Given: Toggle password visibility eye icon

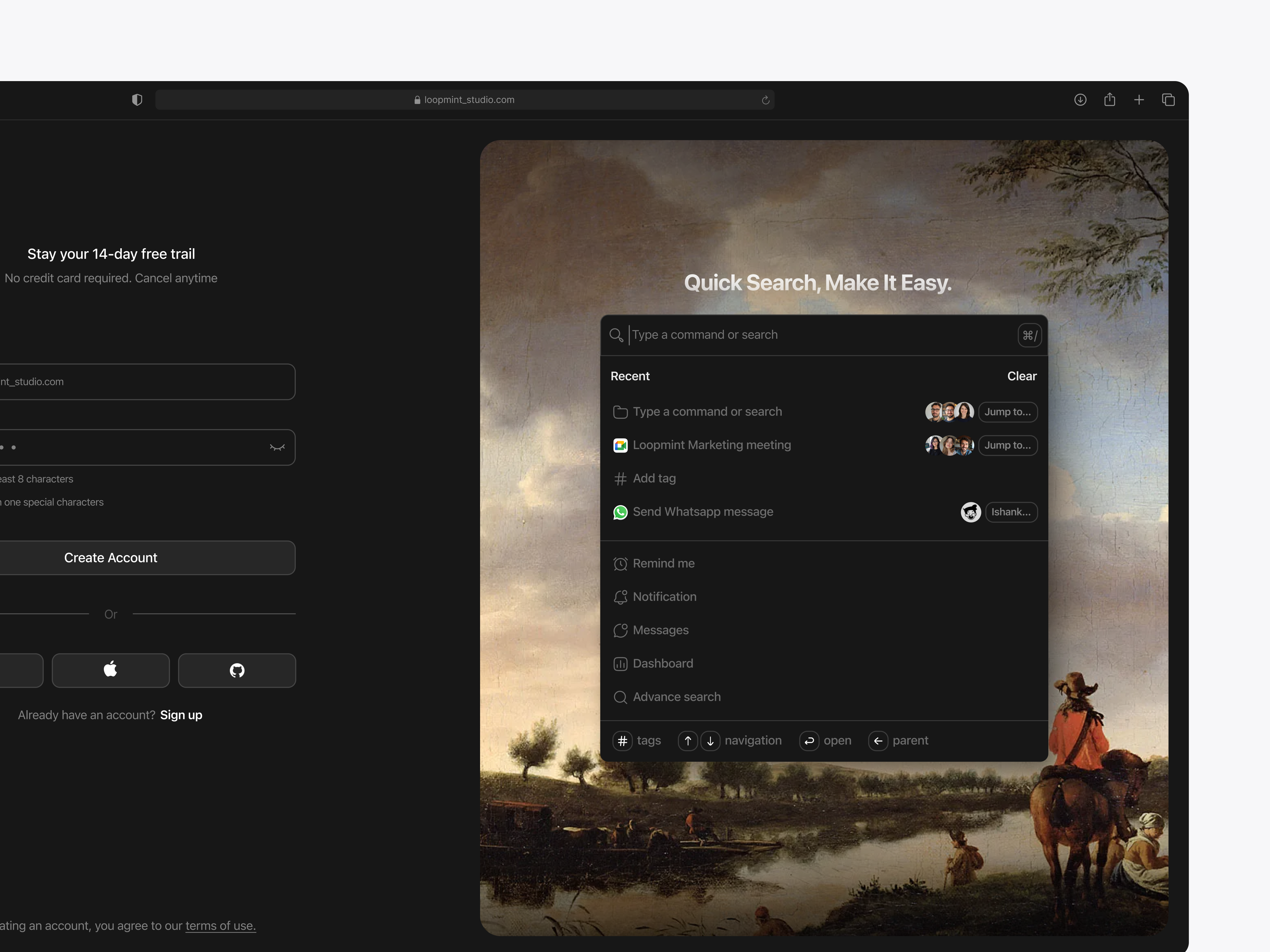Looking at the screenshot, I should click(x=277, y=447).
